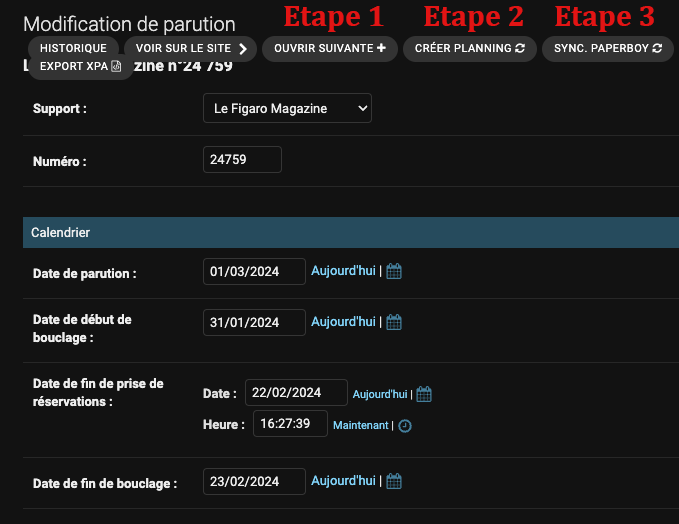Click Date de parution field 01/03/2024
The height and width of the screenshot is (524, 679).
(x=254, y=272)
